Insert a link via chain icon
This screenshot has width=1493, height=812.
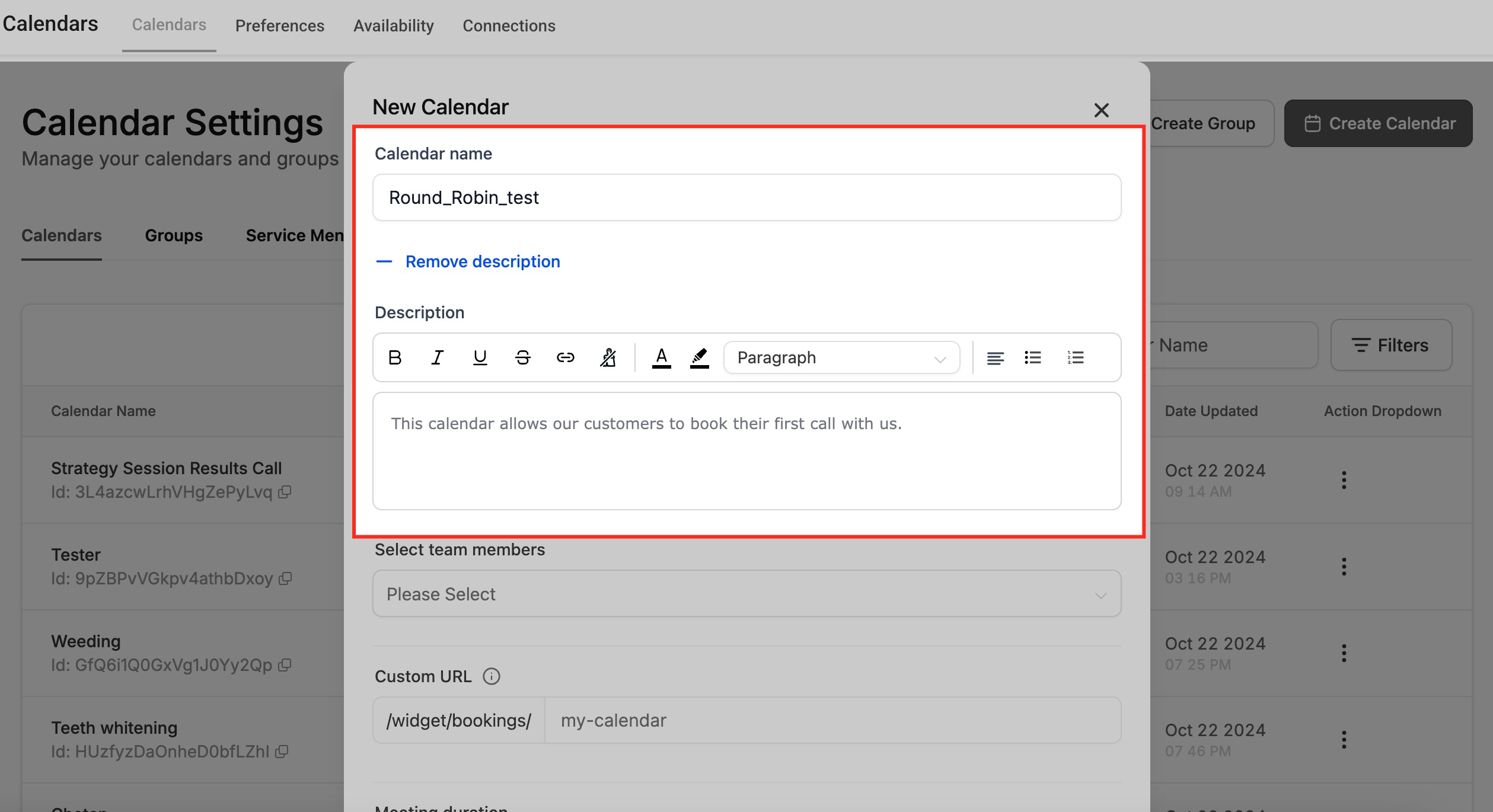tap(565, 357)
